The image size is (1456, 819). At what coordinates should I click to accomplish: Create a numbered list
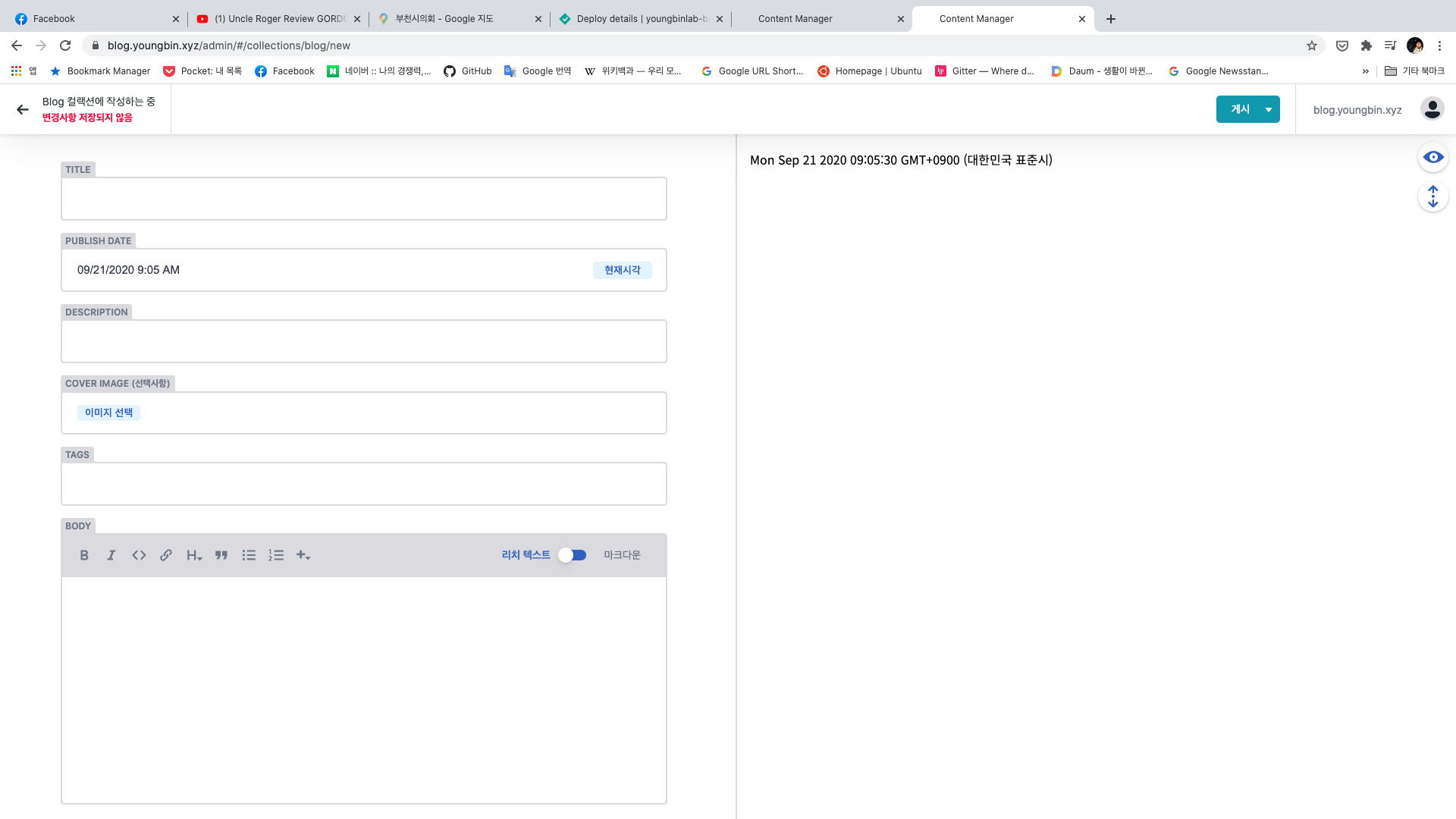point(276,555)
